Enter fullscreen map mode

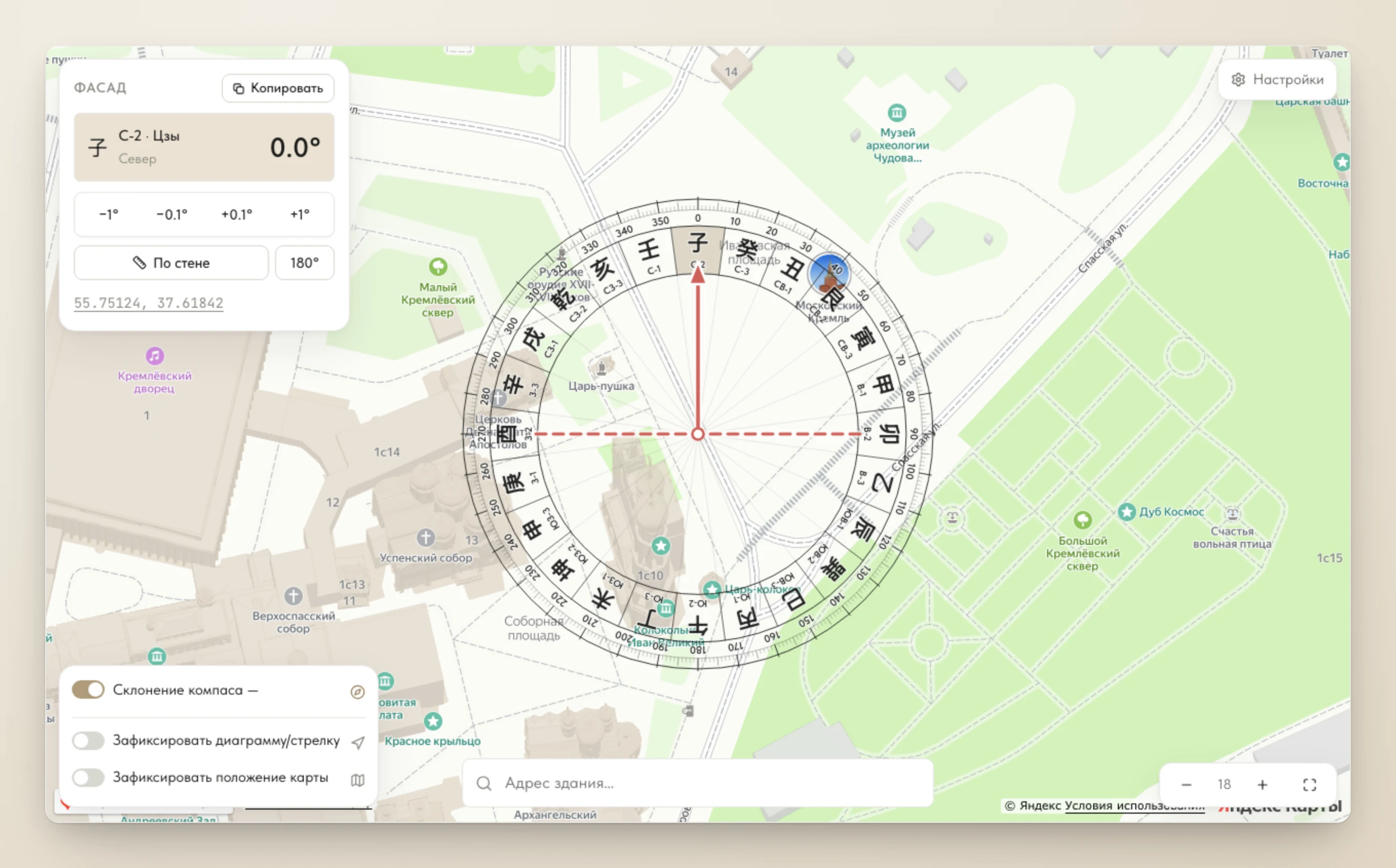[x=1310, y=785]
